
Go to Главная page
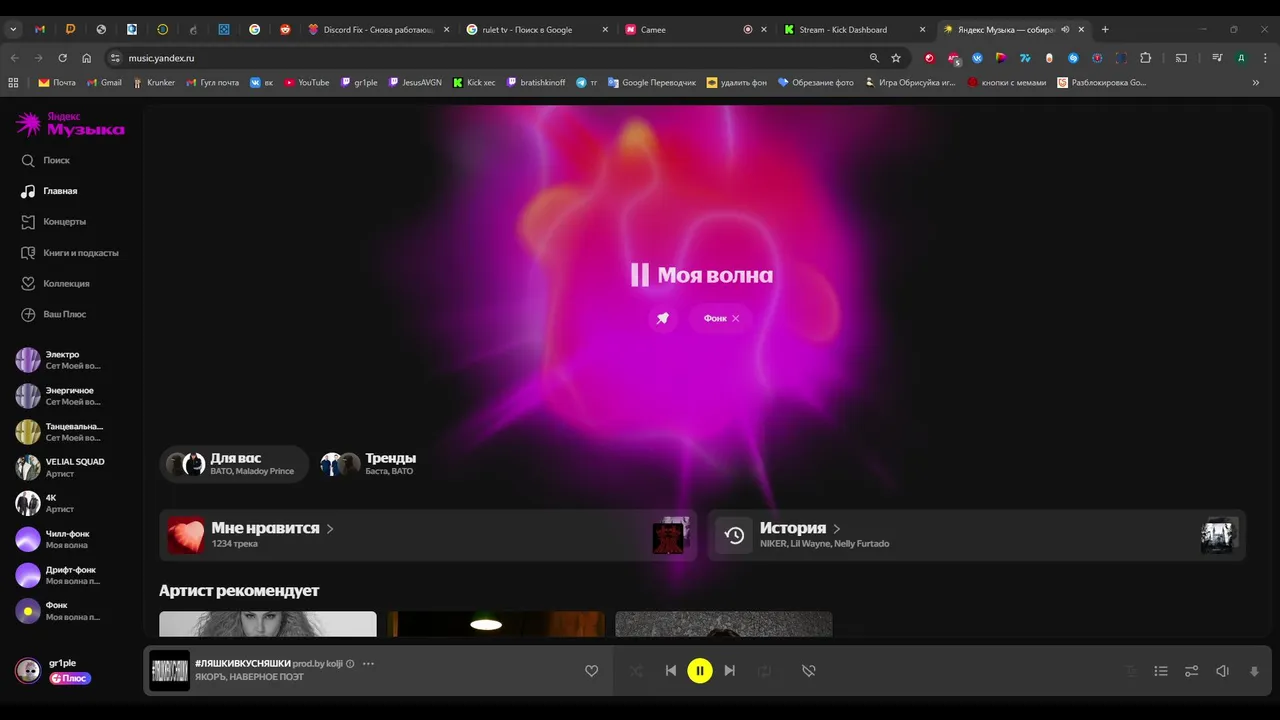49,191
